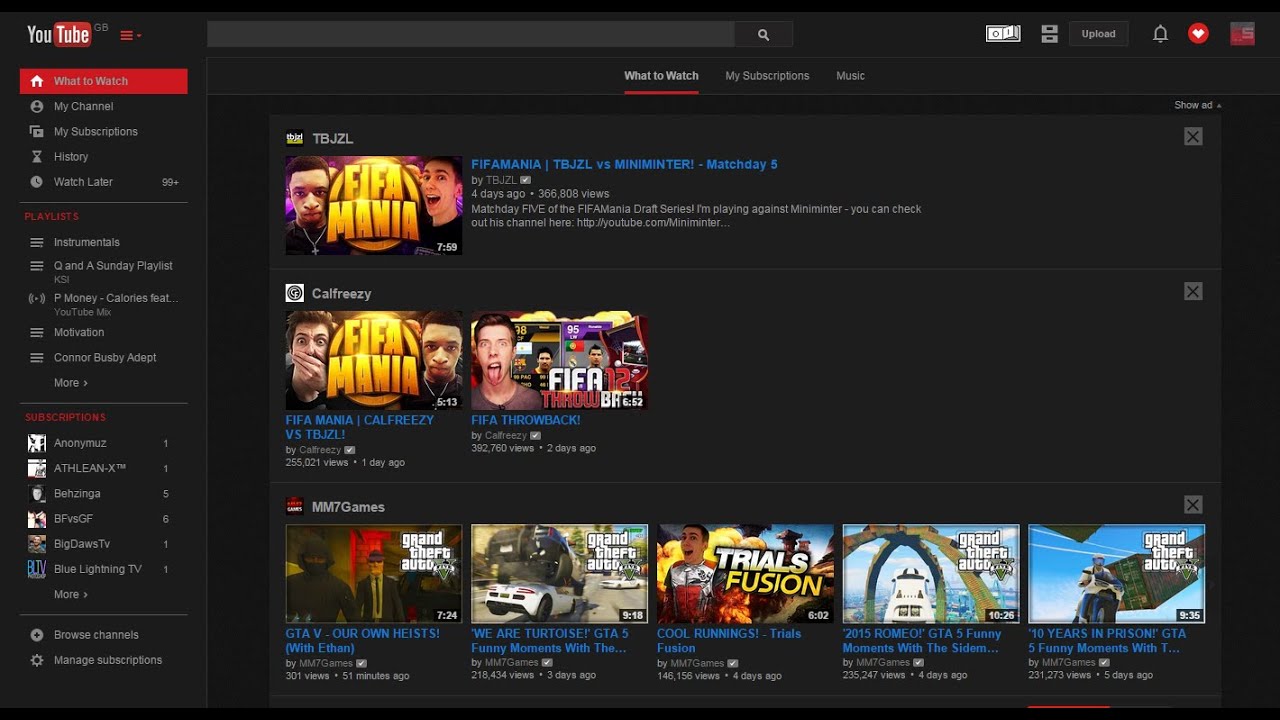The image size is (1280, 720).
Task: Open the Connor Busby Adept playlist
Action: [103, 358]
